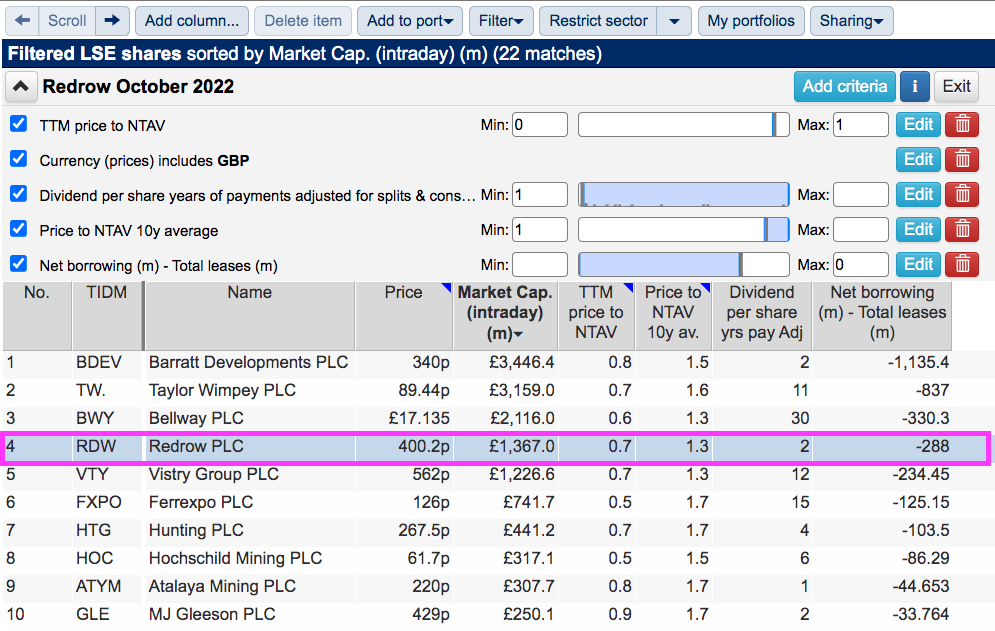This screenshot has width=995, height=631.
Task: Delete the Price to NTAV 10y average criterion
Action: [x=962, y=229]
